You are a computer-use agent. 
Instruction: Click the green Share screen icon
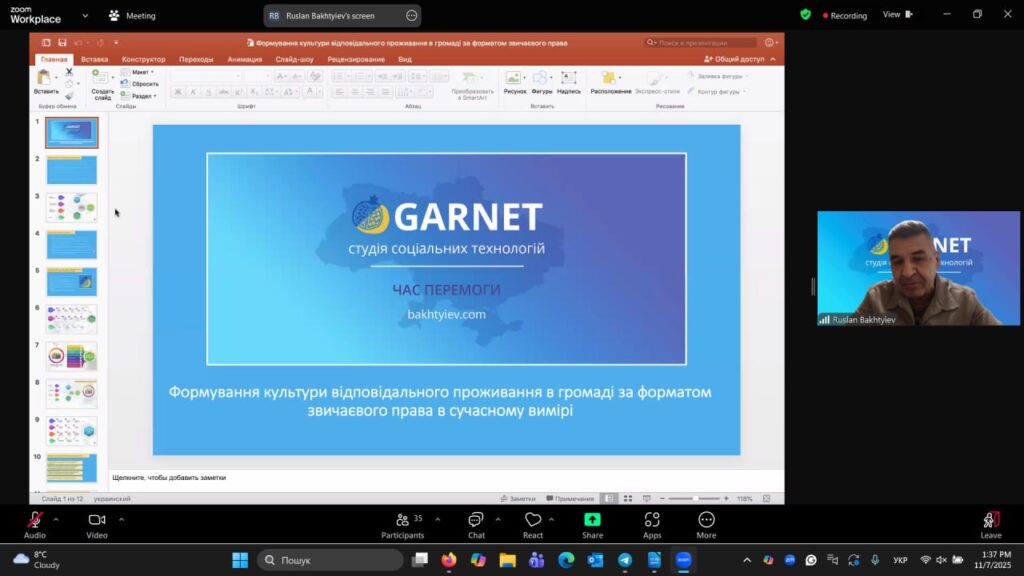(x=592, y=520)
